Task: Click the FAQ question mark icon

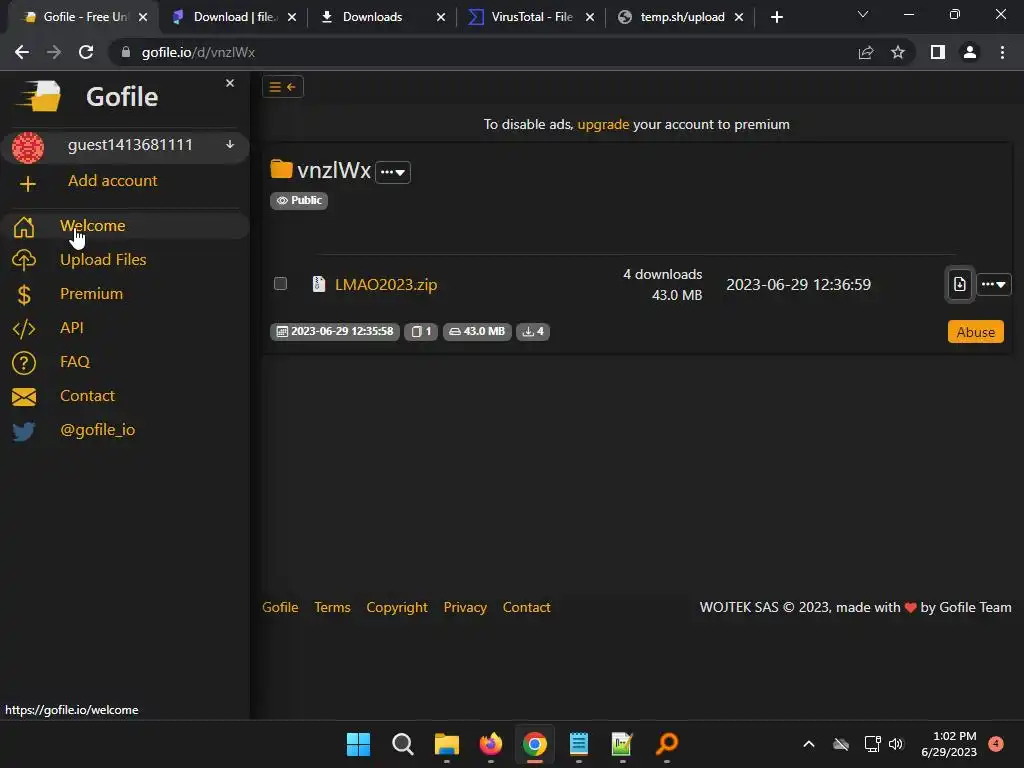Action: tap(24, 362)
